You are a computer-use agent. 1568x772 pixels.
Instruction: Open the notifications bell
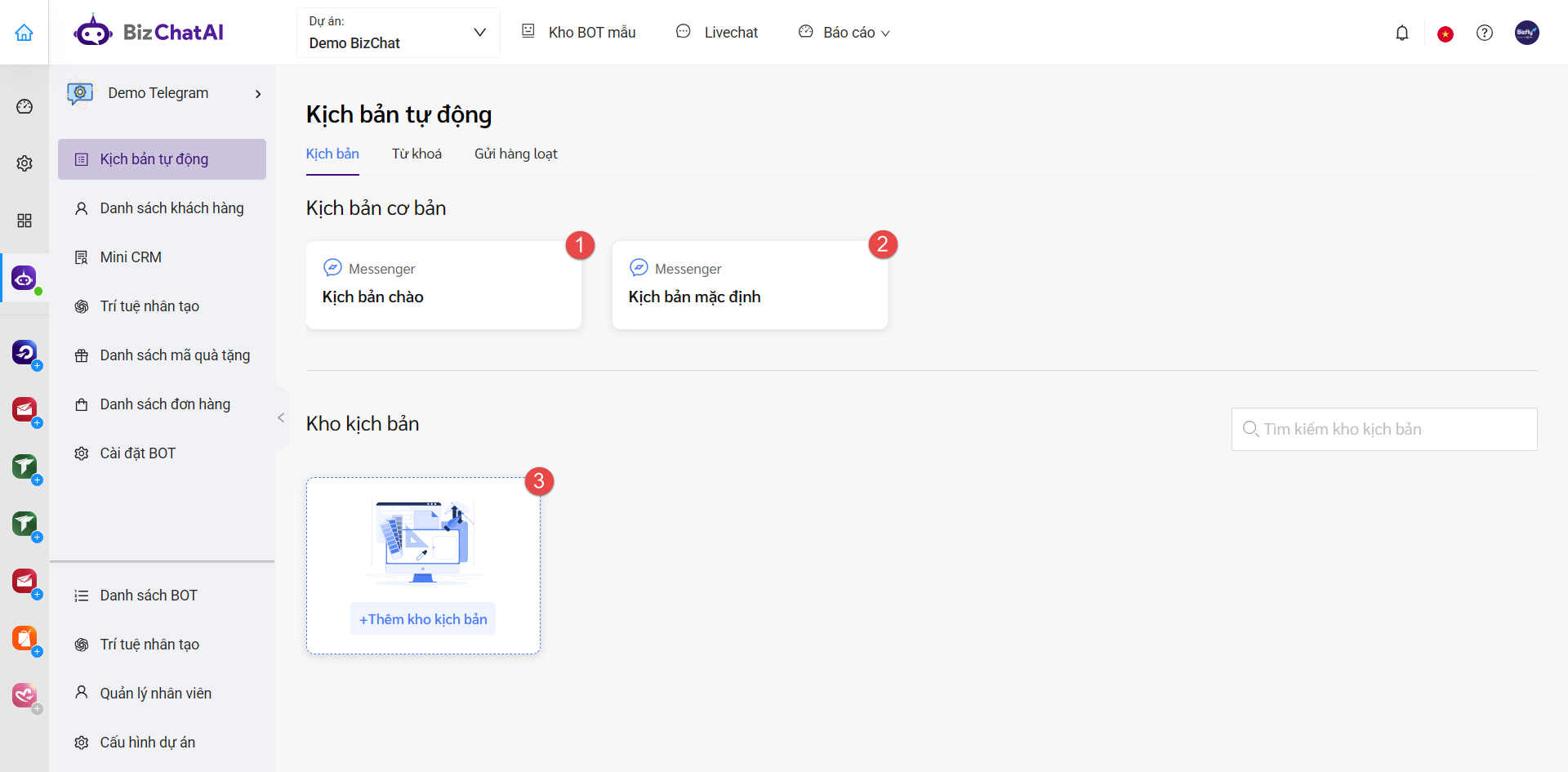coord(1402,33)
